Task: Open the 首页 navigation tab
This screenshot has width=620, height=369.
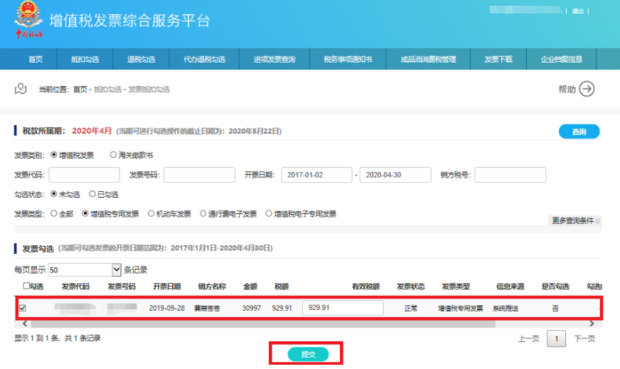Action: tap(36, 59)
